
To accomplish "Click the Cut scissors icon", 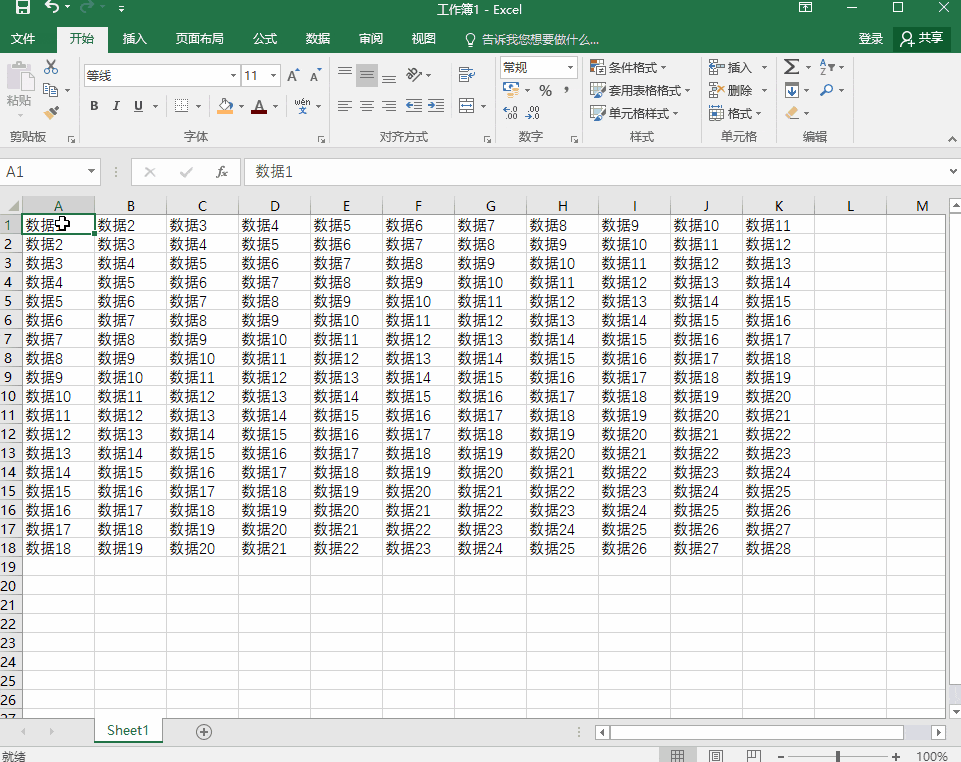I will [x=51, y=67].
